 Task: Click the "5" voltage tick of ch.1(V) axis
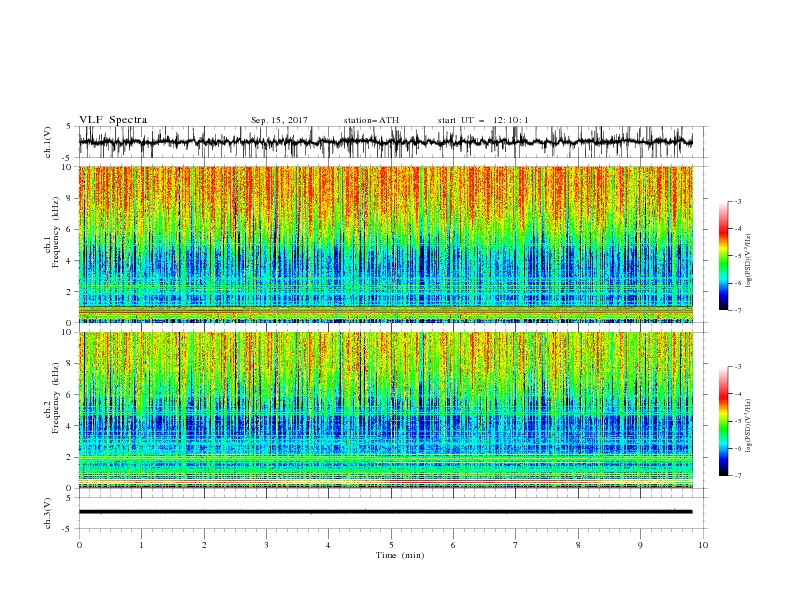pos(69,127)
